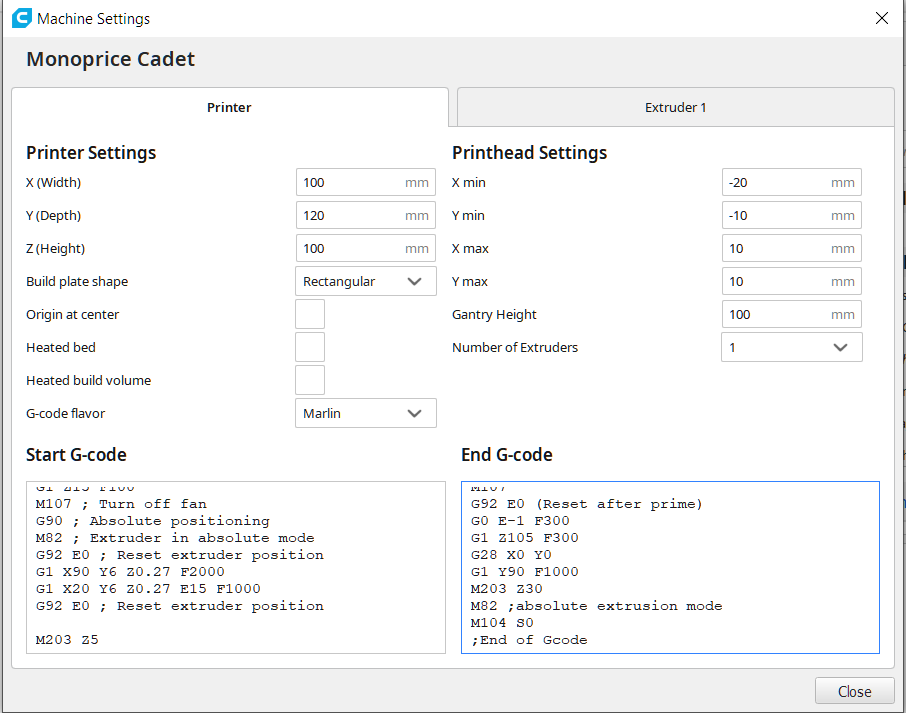Click 'G1 Z105 F300' line in End G-code

click(x=525, y=538)
